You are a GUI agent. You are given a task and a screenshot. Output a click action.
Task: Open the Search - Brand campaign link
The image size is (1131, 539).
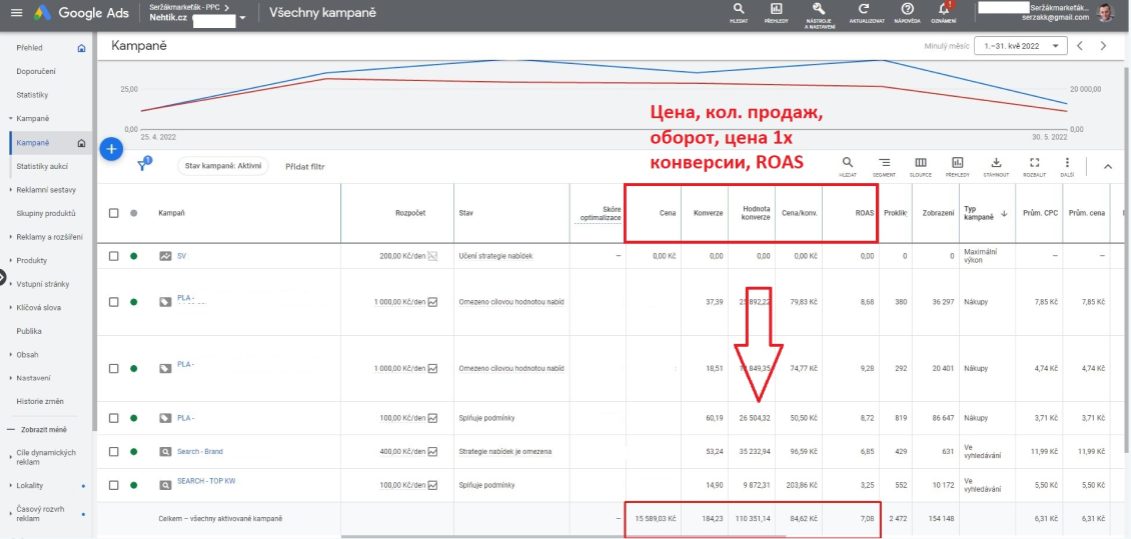point(199,449)
